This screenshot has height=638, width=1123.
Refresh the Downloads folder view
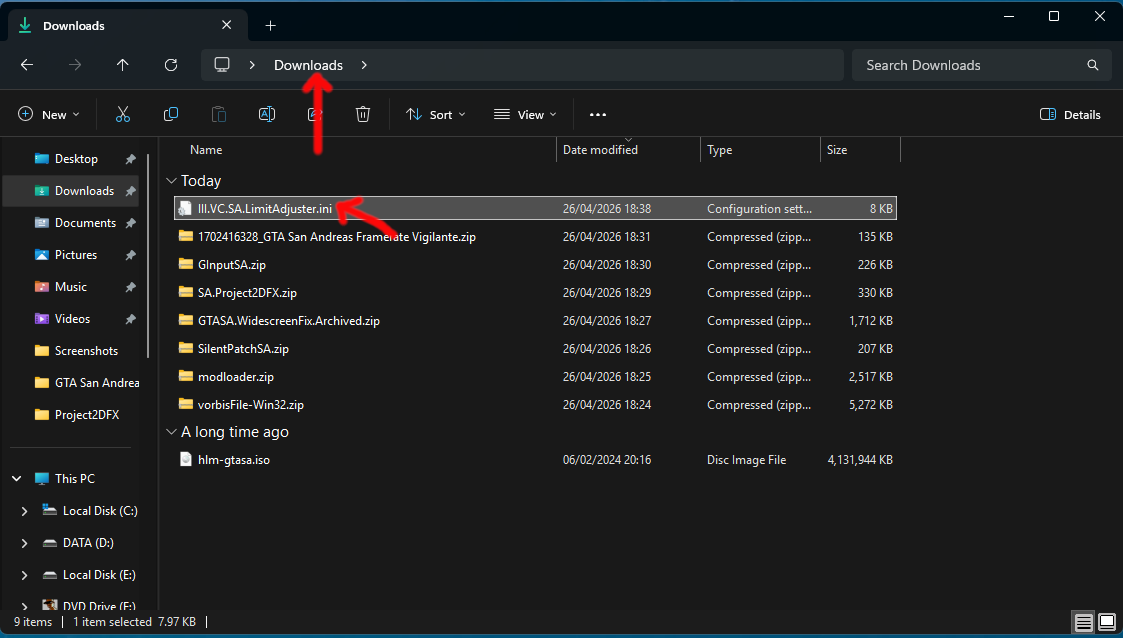coord(170,65)
